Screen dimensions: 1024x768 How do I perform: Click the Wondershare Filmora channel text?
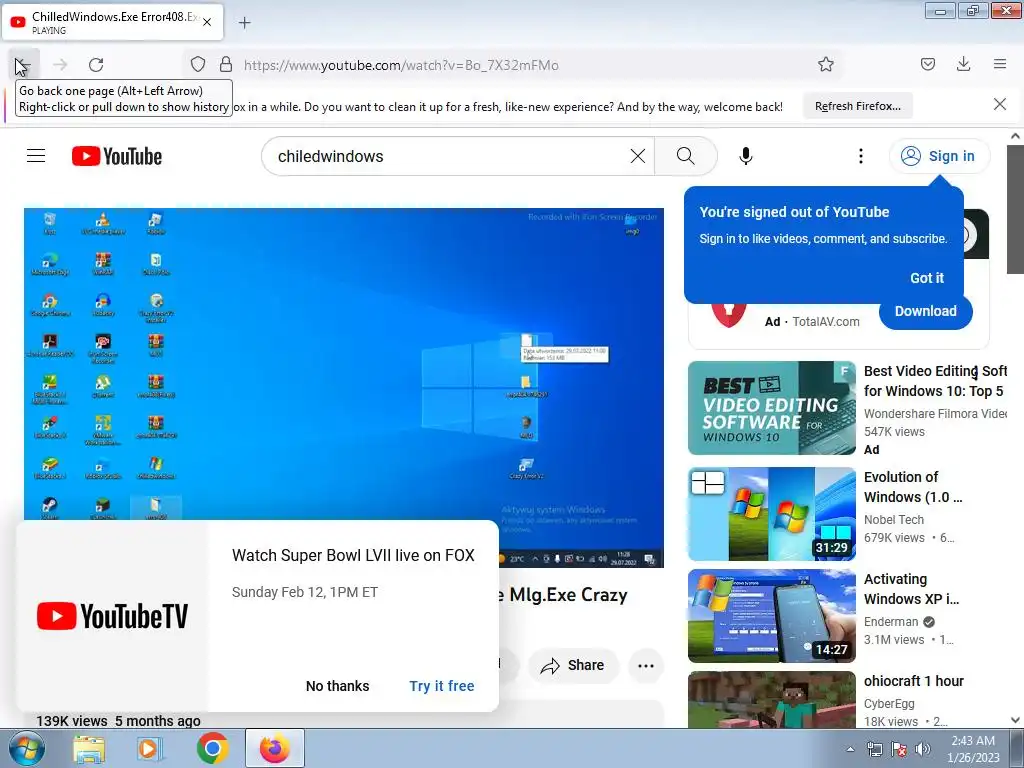(935, 413)
